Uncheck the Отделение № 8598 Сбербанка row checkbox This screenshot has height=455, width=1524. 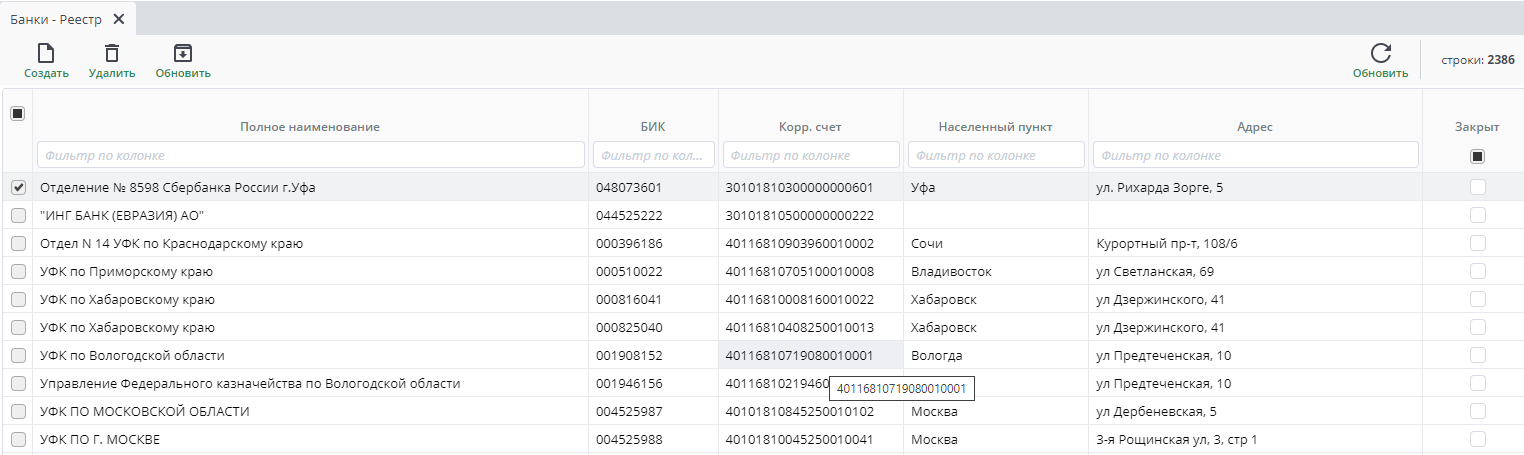coord(18,187)
